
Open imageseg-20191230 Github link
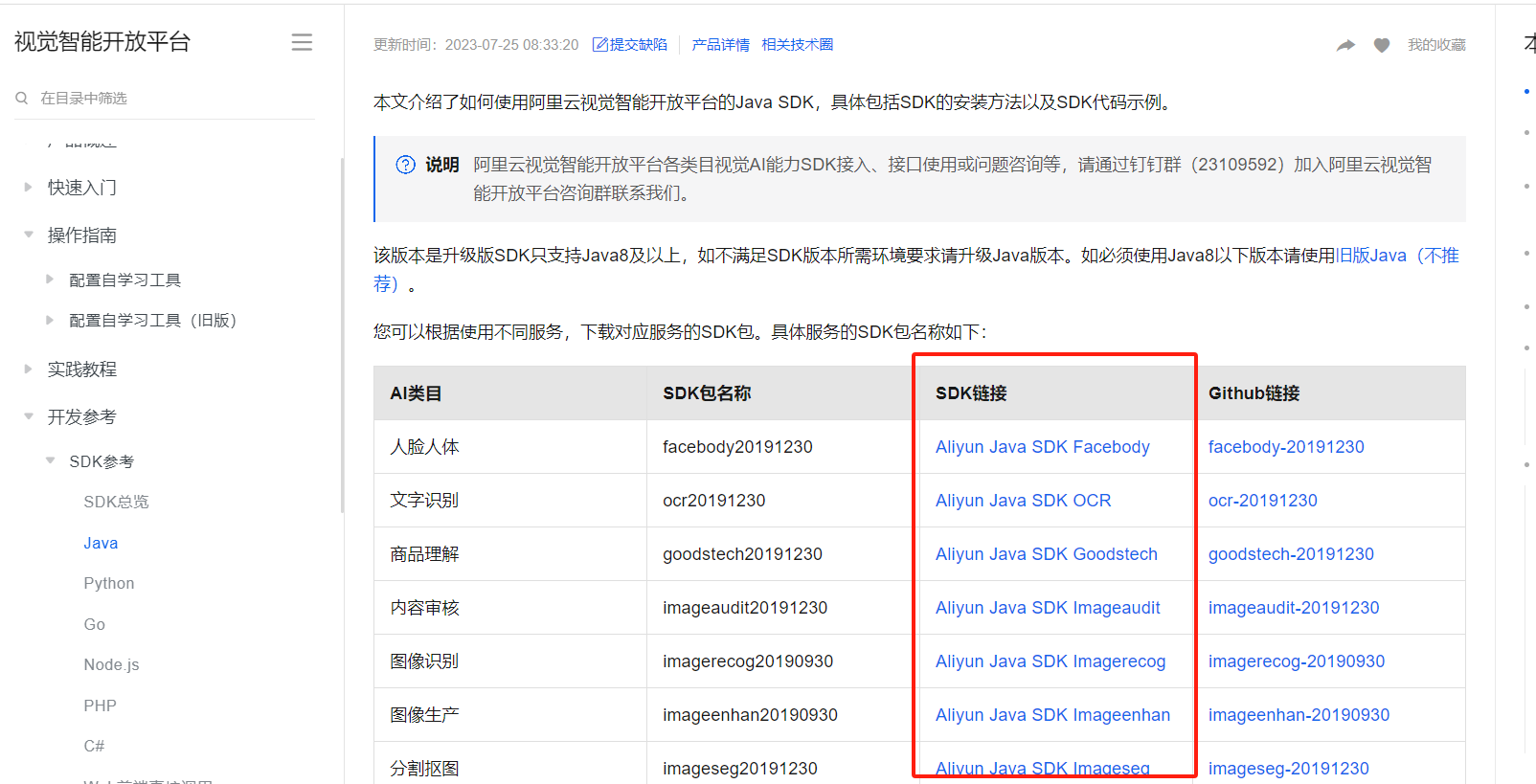[x=1288, y=769]
